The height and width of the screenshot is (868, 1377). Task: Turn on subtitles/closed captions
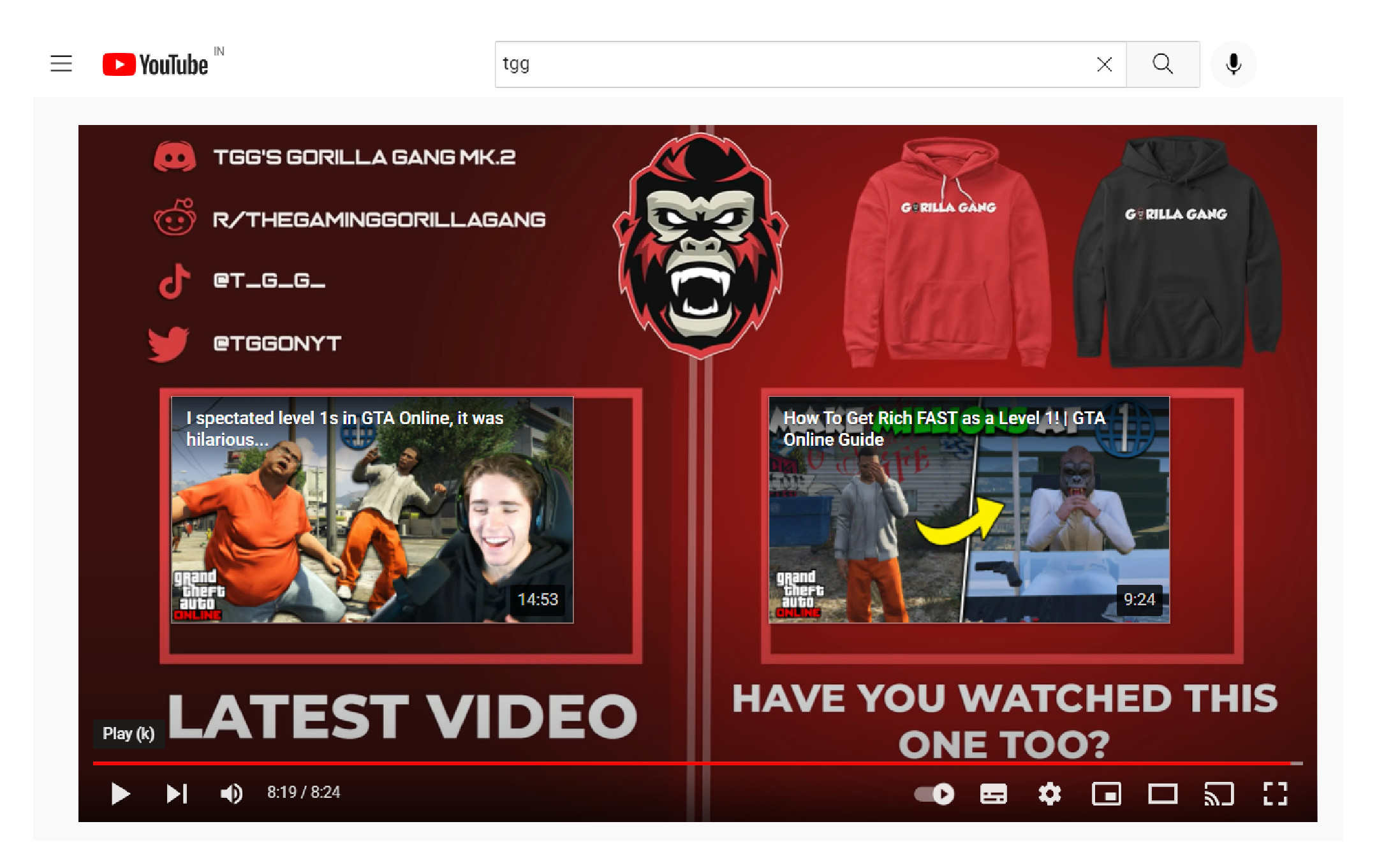993,794
